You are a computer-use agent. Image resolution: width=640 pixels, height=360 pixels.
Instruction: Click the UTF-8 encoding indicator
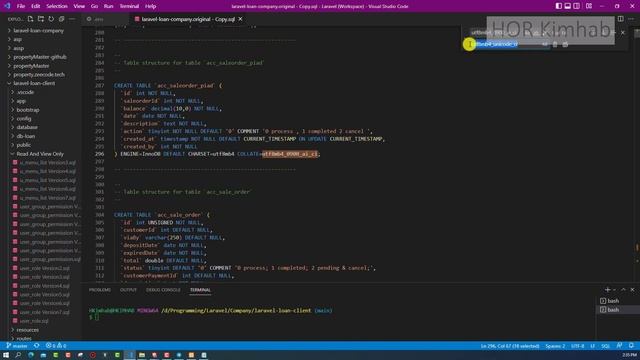(x=578, y=346)
